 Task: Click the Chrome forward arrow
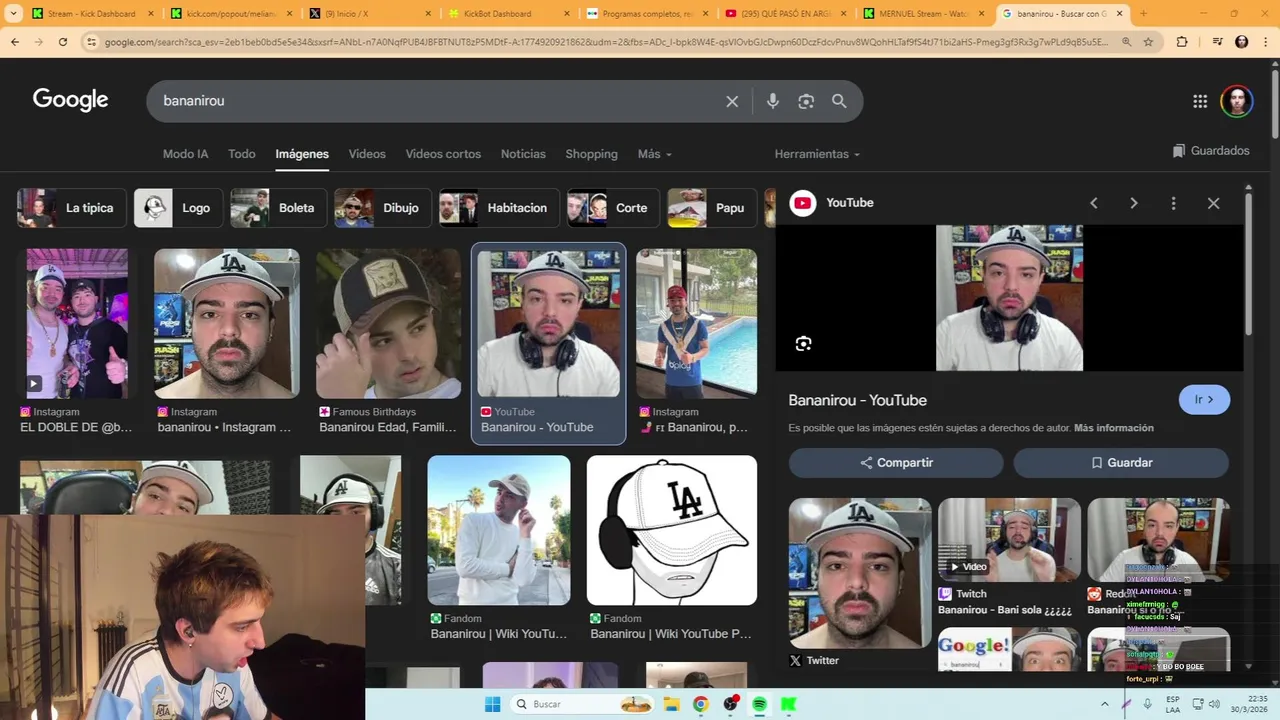coord(39,42)
